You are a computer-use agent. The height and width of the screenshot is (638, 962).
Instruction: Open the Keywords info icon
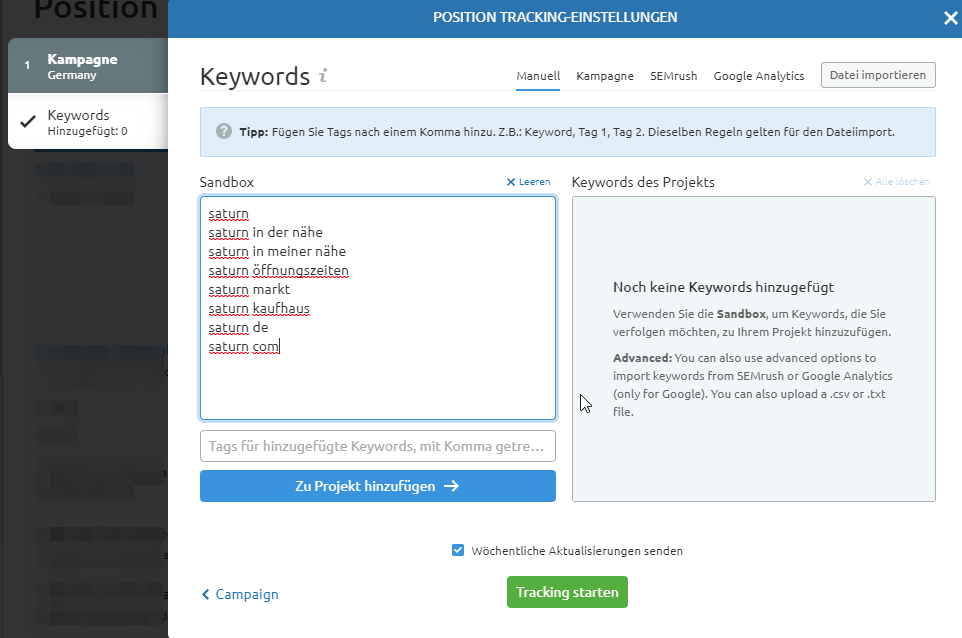point(323,75)
